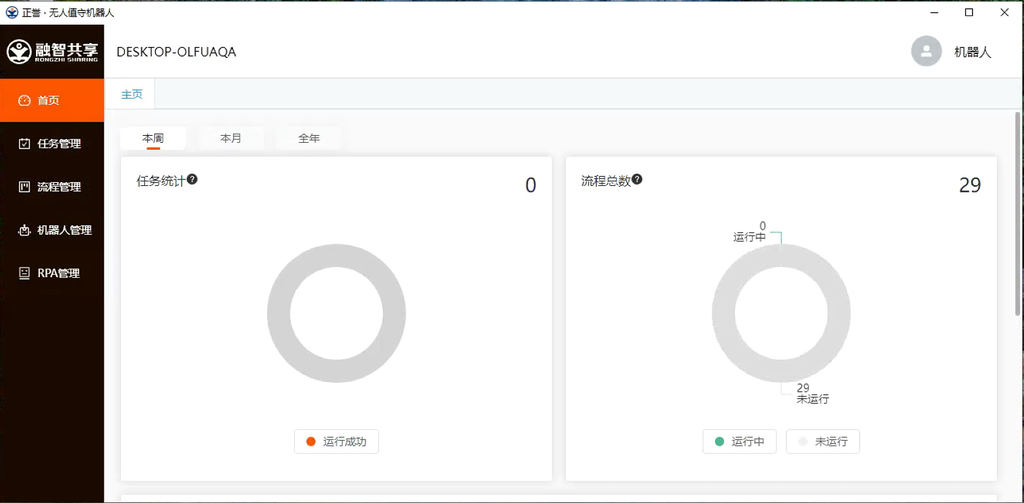This screenshot has height=503, width=1024.
Task: Open the 首页 home sidebar item
Action: tap(52, 101)
